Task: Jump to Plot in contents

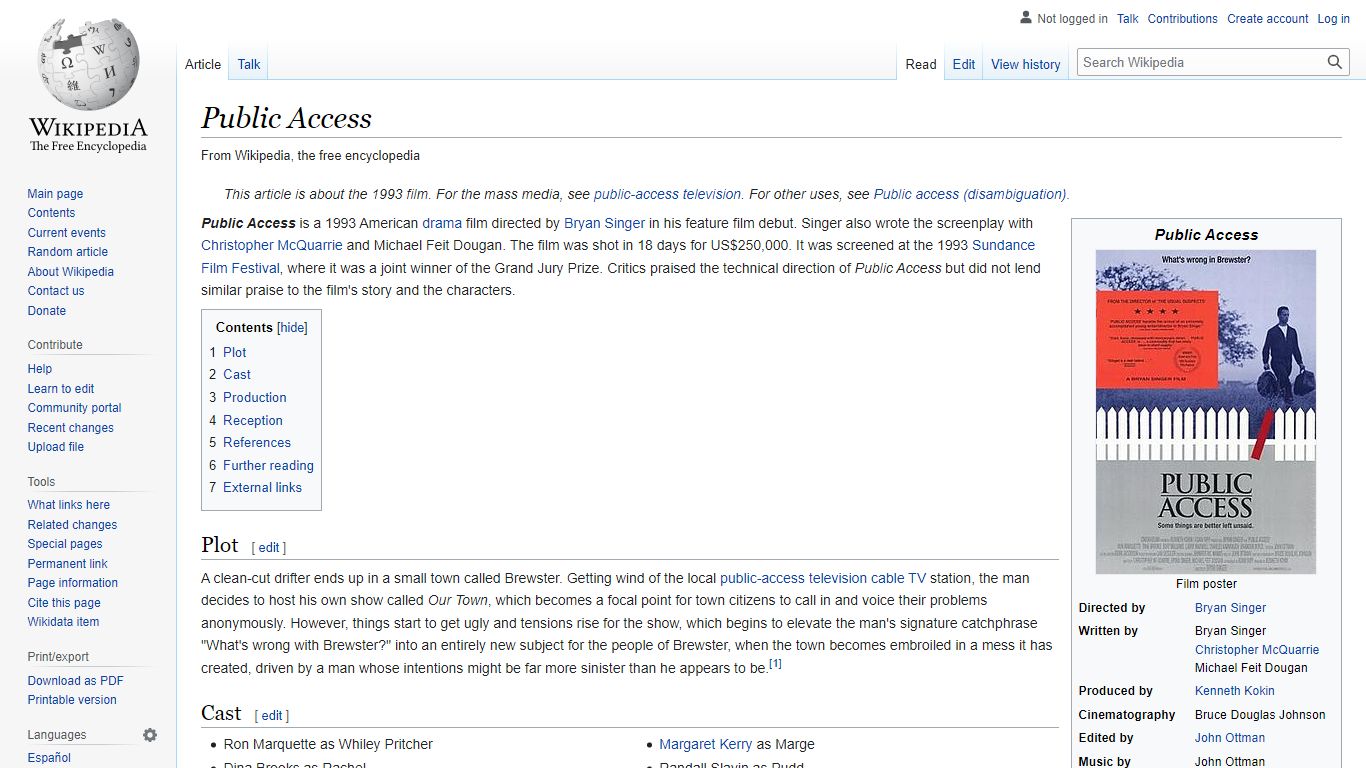Action: [x=234, y=352]
